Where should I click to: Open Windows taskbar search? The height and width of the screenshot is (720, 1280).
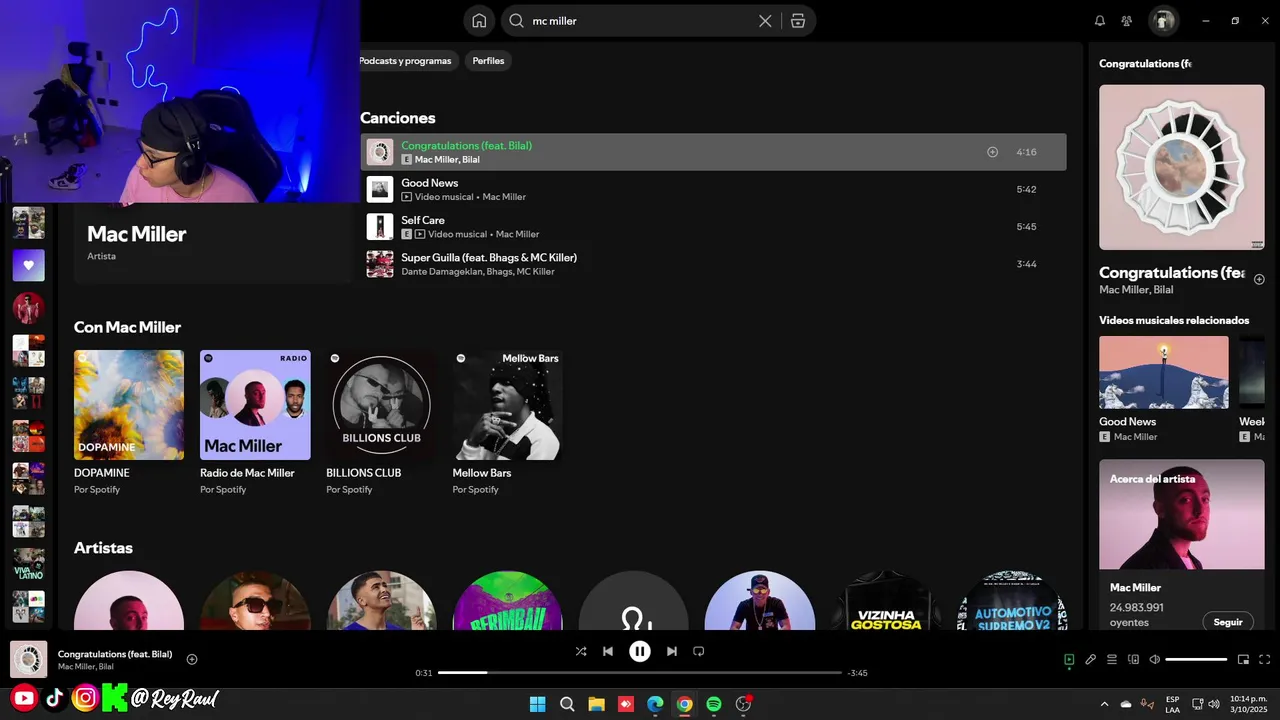pos(567,704)
